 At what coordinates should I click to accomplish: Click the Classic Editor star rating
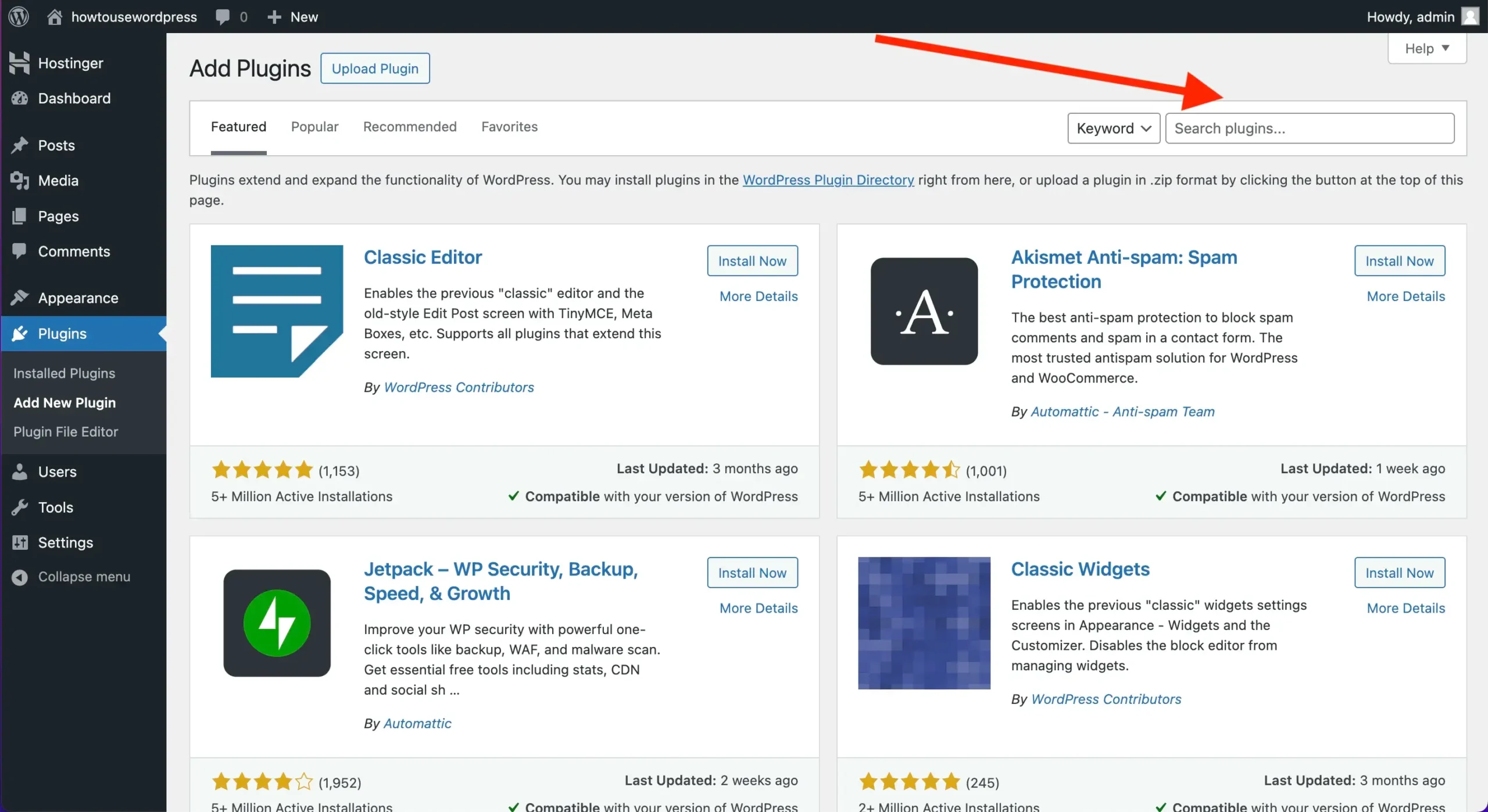click(262, 470)
